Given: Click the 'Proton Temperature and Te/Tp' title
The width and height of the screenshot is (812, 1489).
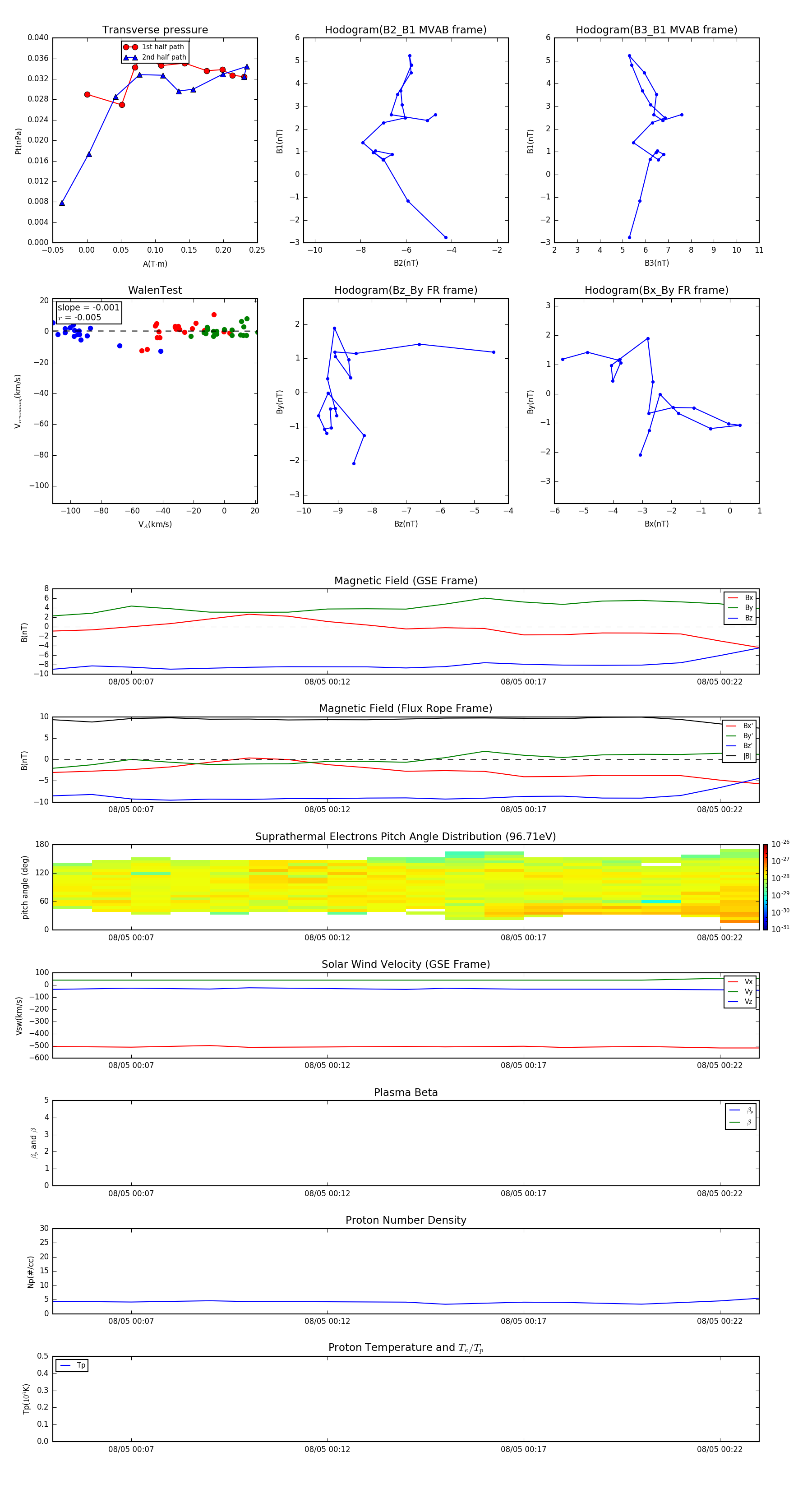Looking at the screenshot, I should pyautogui.click(x=406, y=1348).
